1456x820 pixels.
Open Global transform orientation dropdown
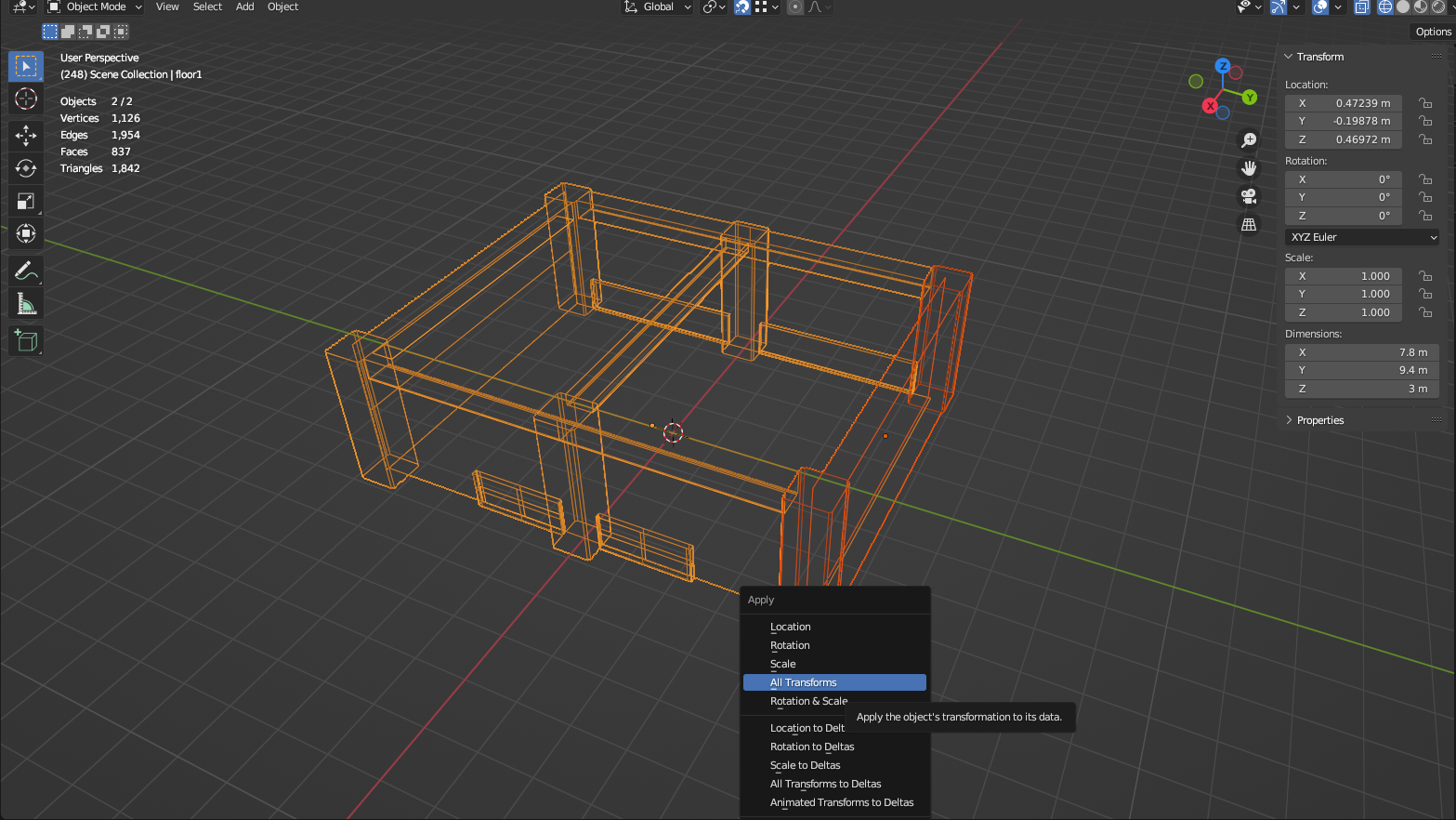657,7
